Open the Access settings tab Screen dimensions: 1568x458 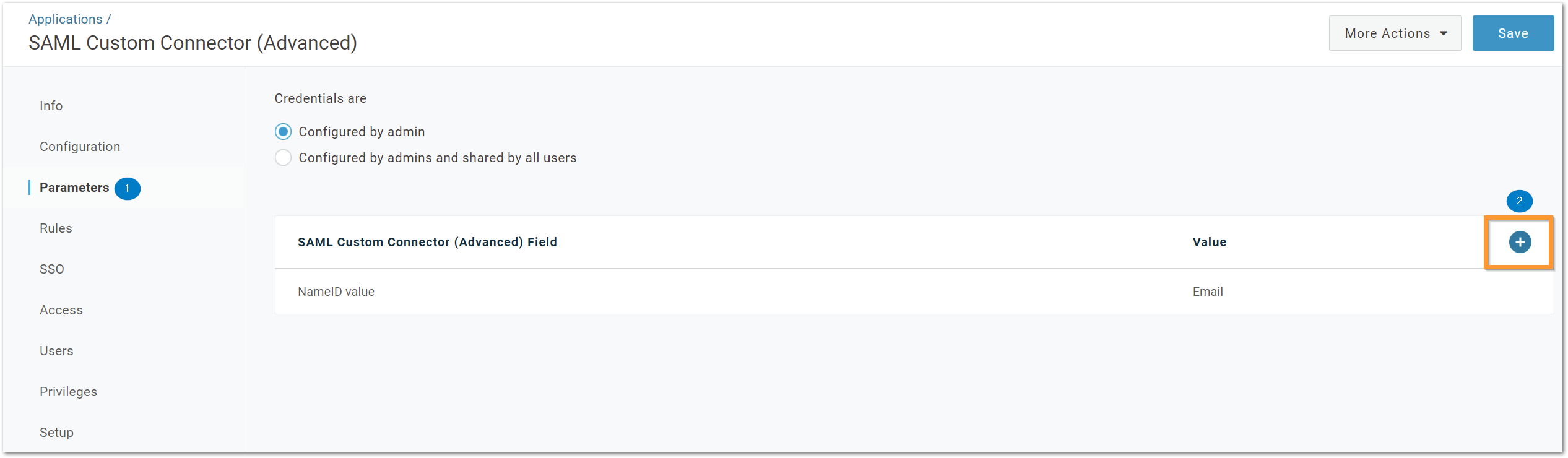[x=61, y=310]
